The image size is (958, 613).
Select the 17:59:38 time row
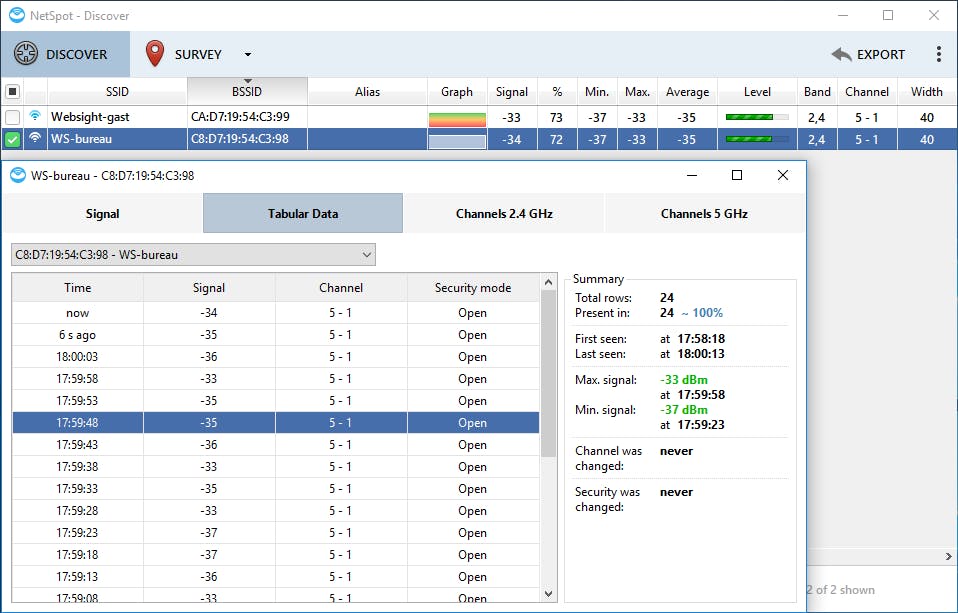[x=276, y=466]
